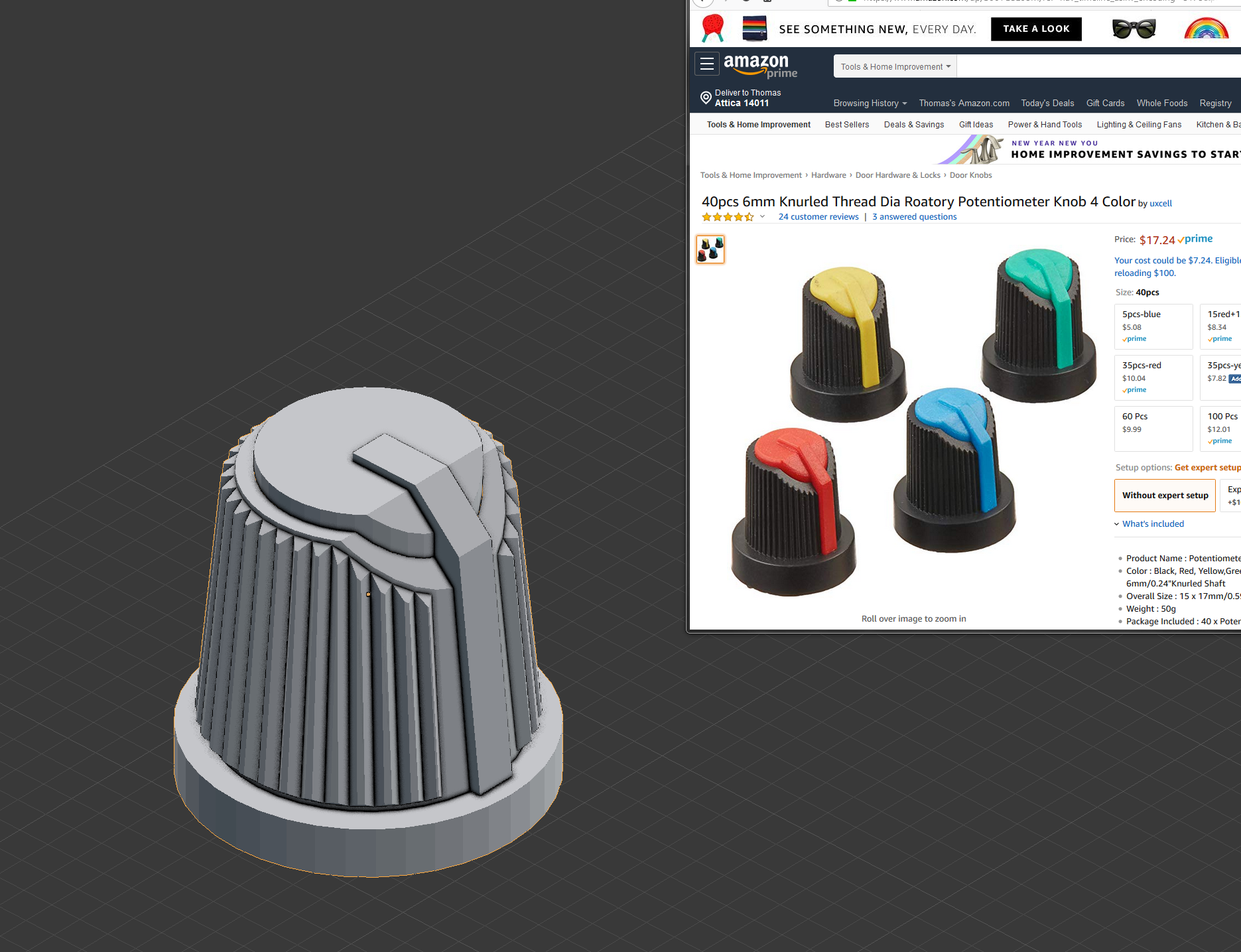Select the bold 'Tools & Home Improvement' subnav tab

[758, 124]
